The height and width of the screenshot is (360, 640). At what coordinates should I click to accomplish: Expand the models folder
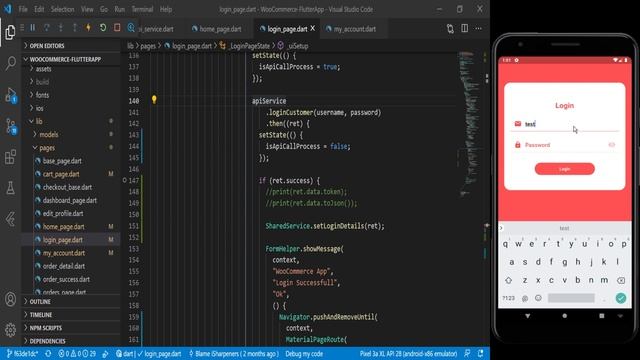point(49,134)
